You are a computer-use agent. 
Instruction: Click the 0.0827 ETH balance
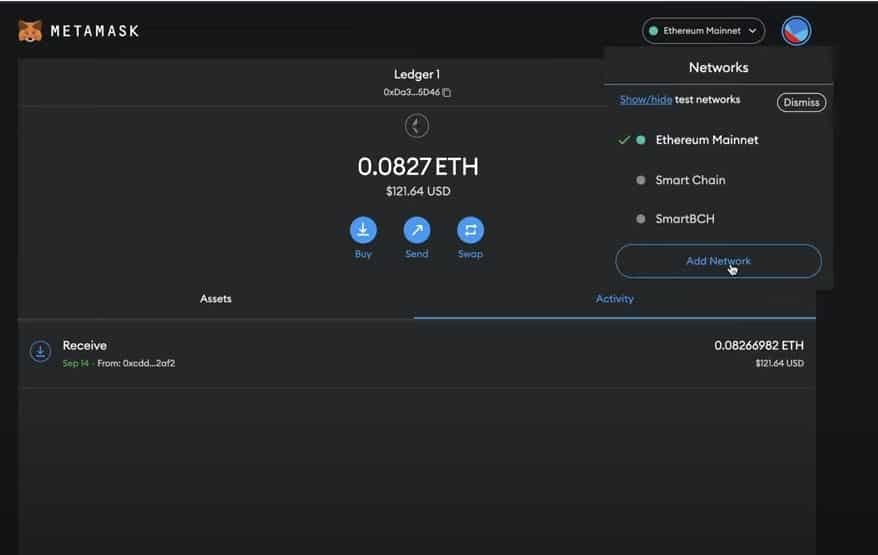click(418, 167)
